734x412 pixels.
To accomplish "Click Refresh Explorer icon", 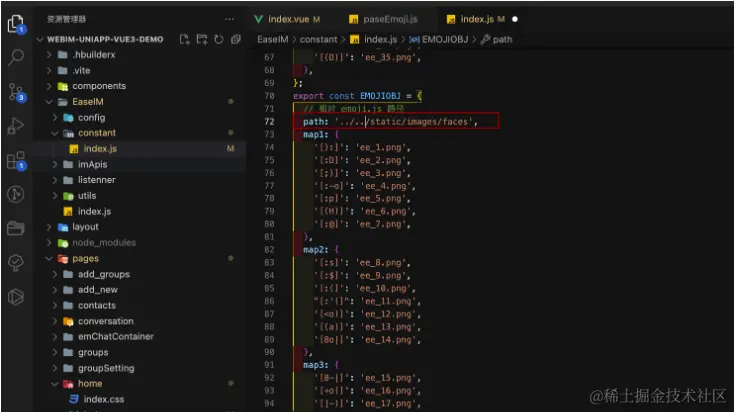I will pyautogui.click(x=219, y=39).
